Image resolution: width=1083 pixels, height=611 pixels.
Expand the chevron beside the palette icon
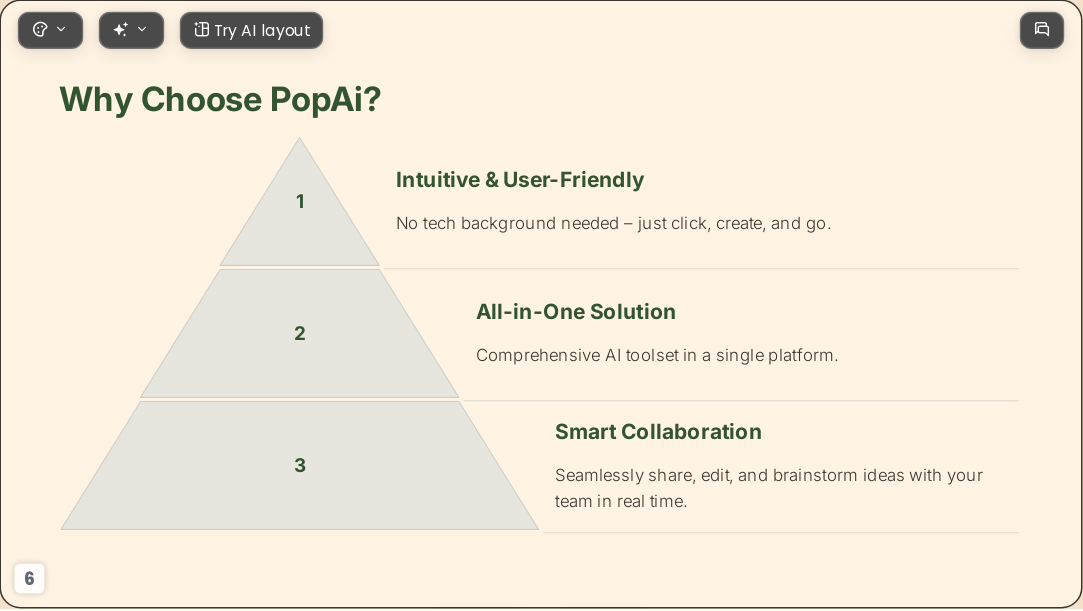point(61,30)
